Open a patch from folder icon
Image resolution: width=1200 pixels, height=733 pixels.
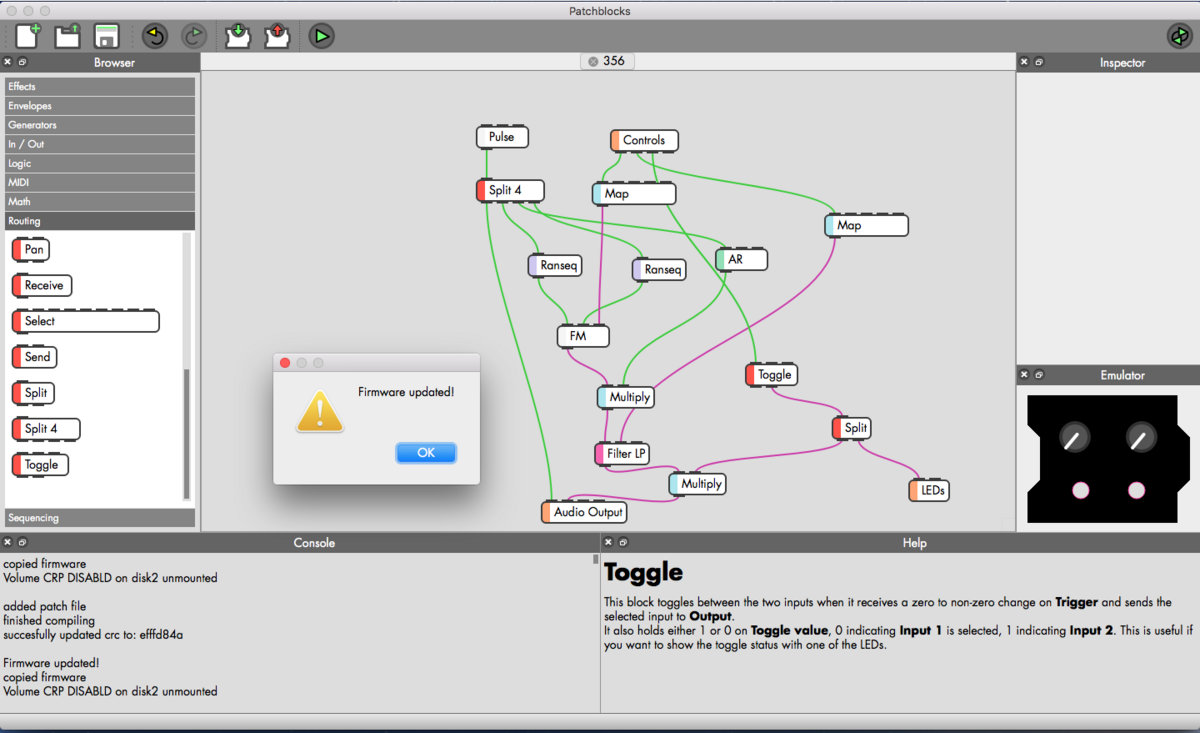tap(67, 37)
